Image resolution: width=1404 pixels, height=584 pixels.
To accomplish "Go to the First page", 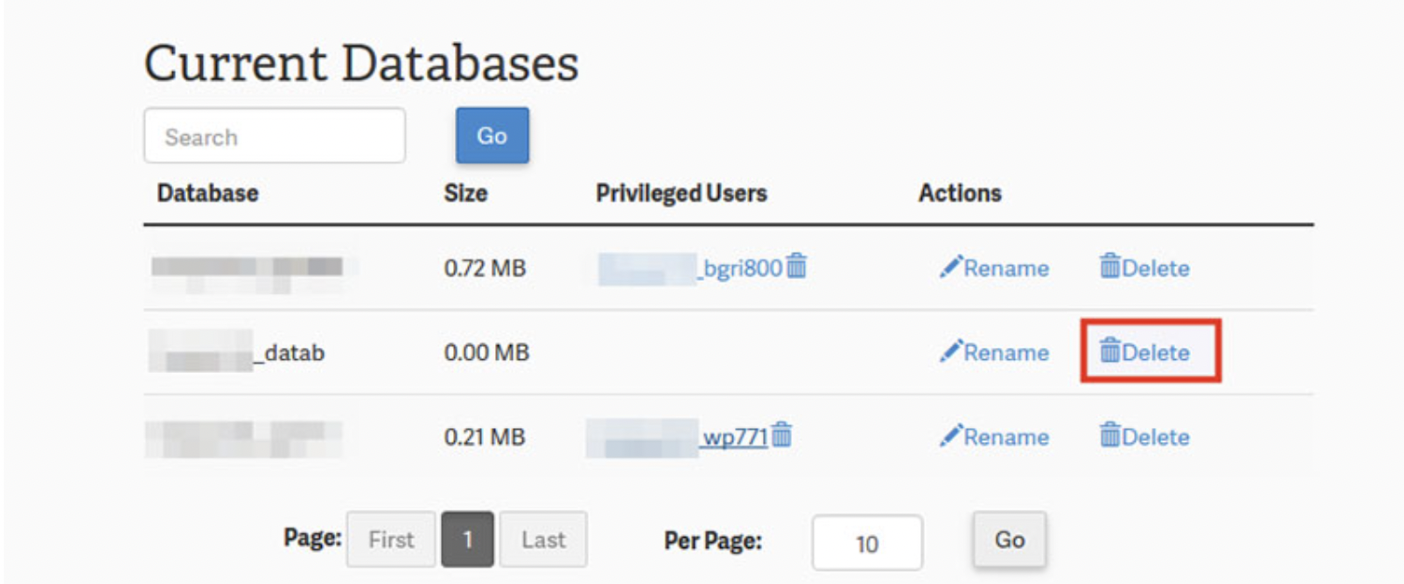I will click(391, 540).
